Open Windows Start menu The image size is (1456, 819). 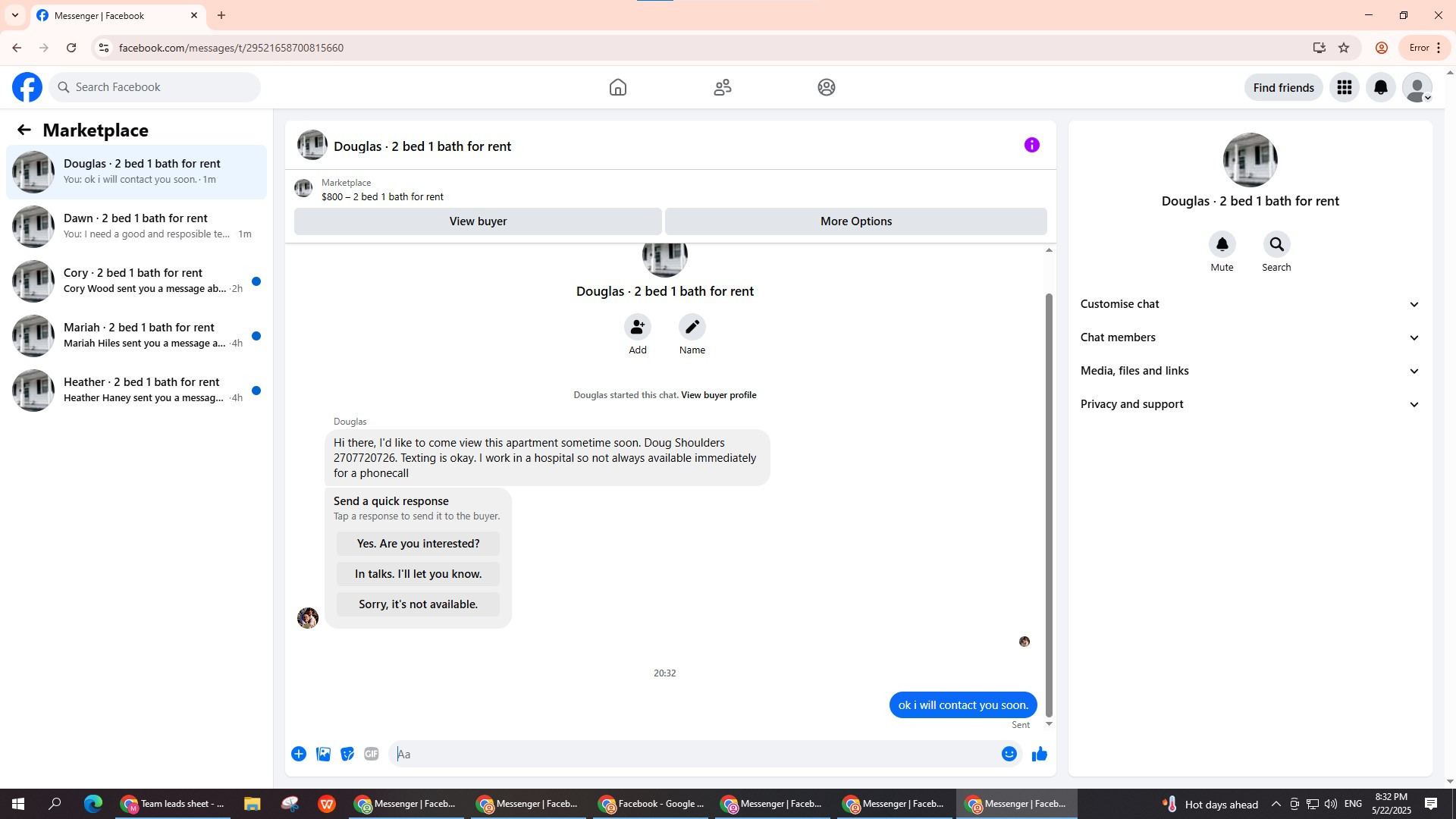pyautogui.click(x=18, y=804)
